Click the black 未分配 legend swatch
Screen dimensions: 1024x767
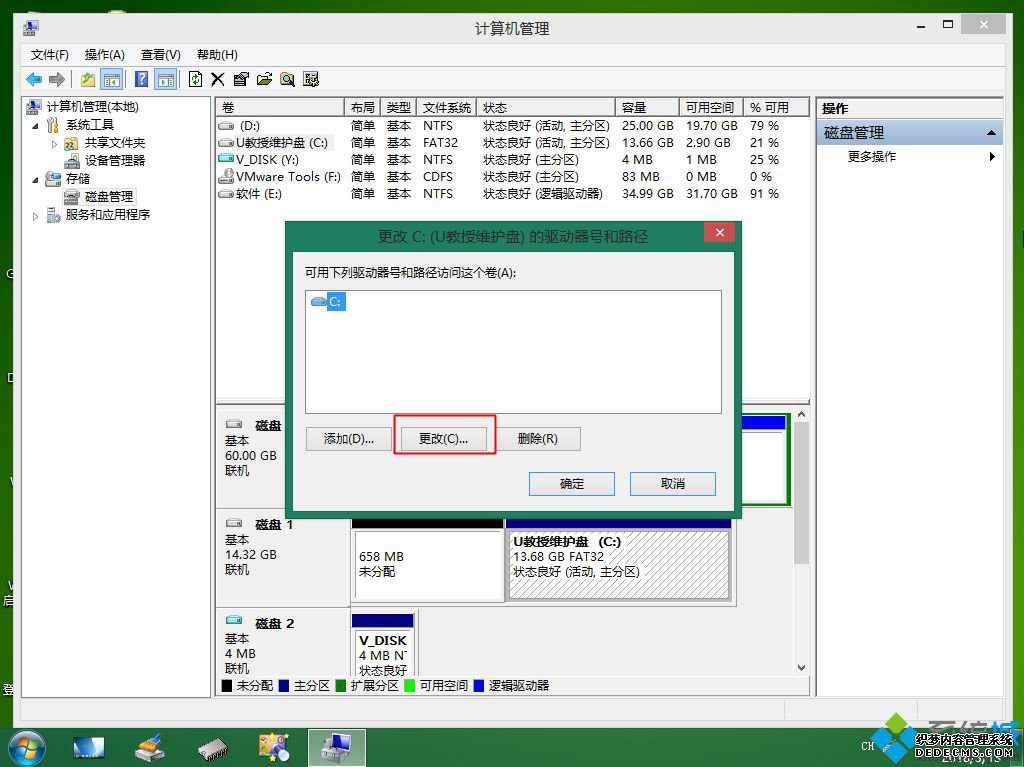pyautogui.click(x=227, y=685)
